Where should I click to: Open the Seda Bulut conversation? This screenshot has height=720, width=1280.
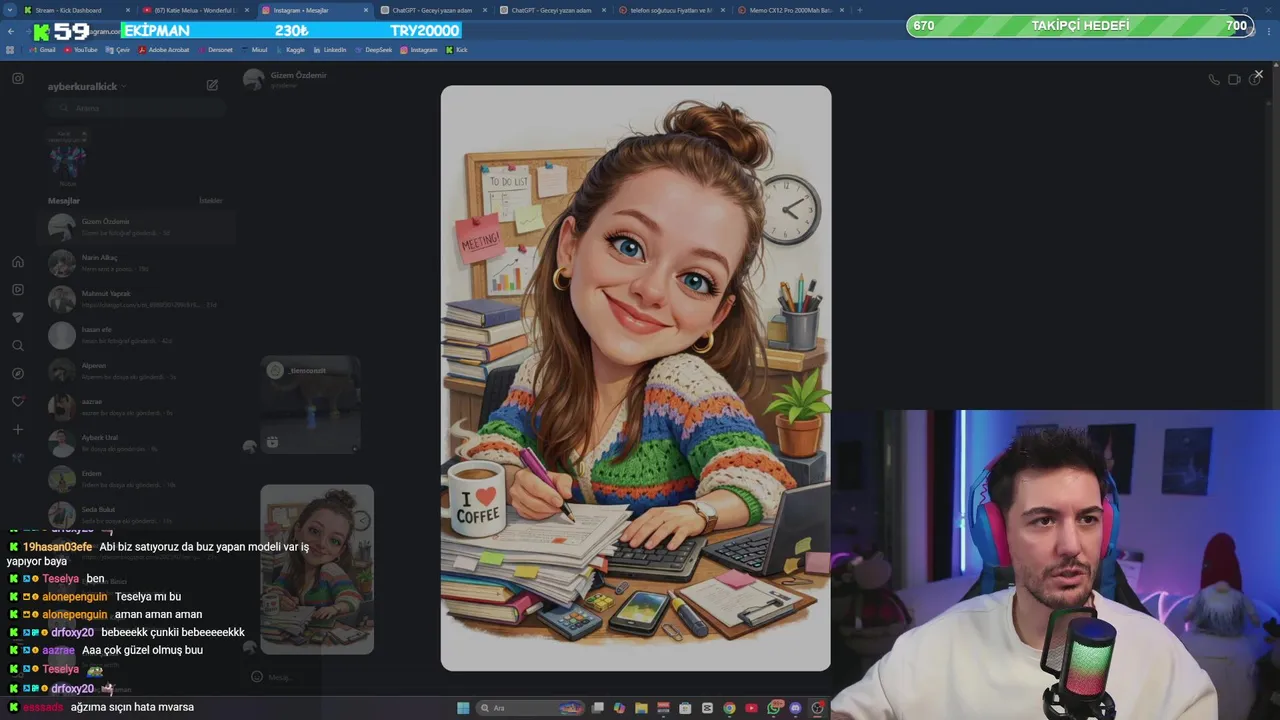(x=136, y=514)
